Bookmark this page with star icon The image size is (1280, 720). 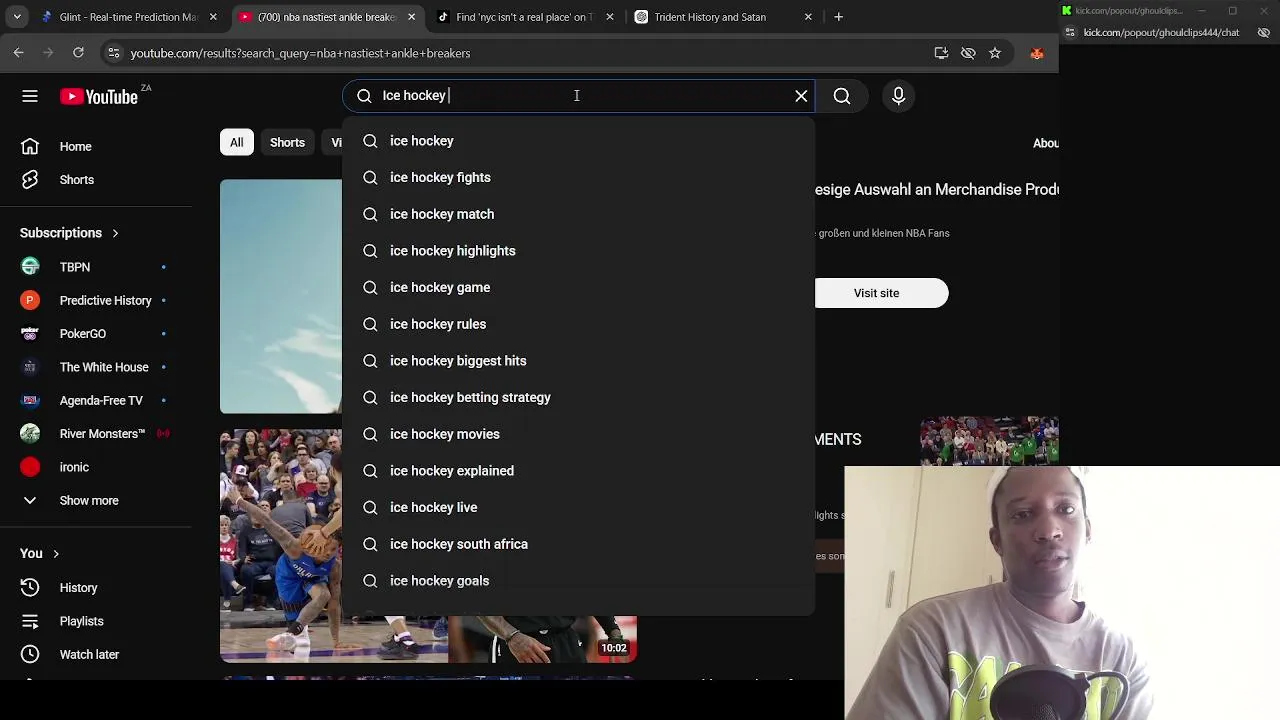(x=995, y=53)
